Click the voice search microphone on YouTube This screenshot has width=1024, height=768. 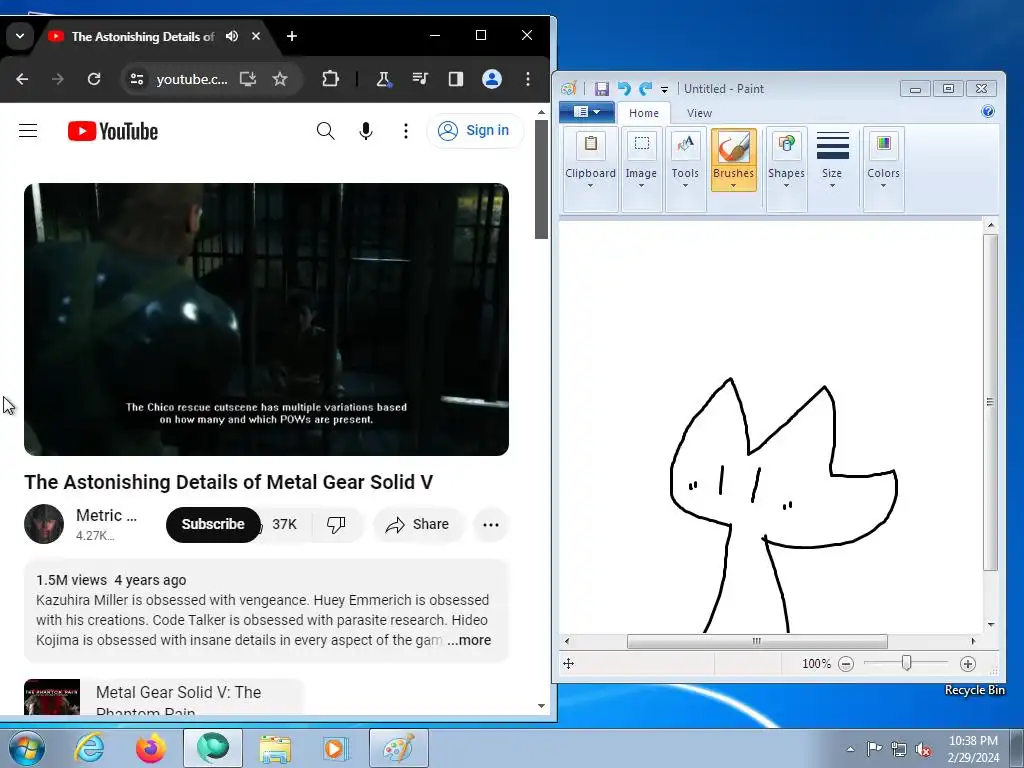tap(366, 131)
